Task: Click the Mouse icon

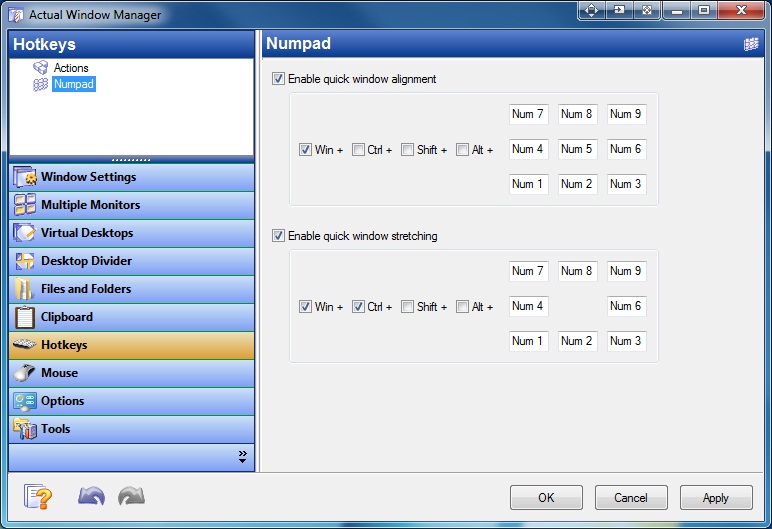Action: pyautogui.click(x=24, y=373)
